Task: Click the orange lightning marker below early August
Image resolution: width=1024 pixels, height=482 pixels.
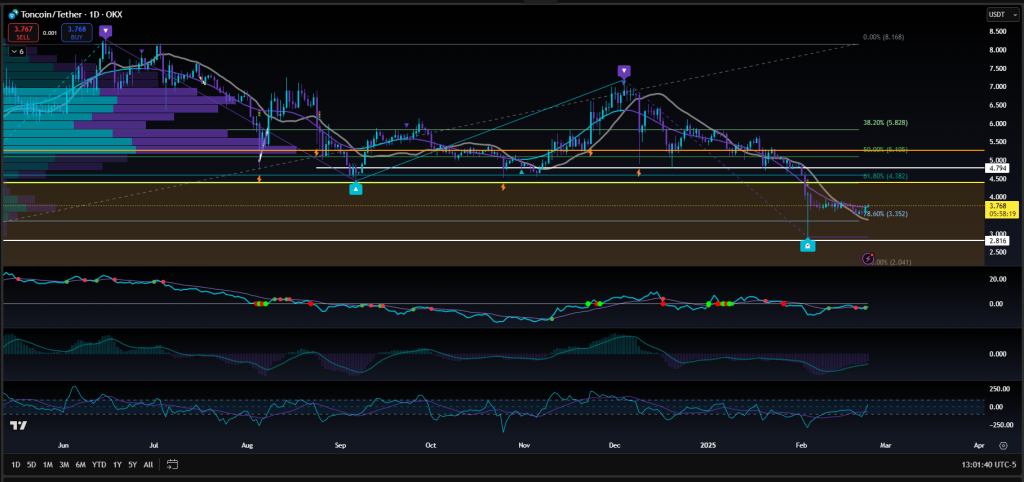Action: 259,178
